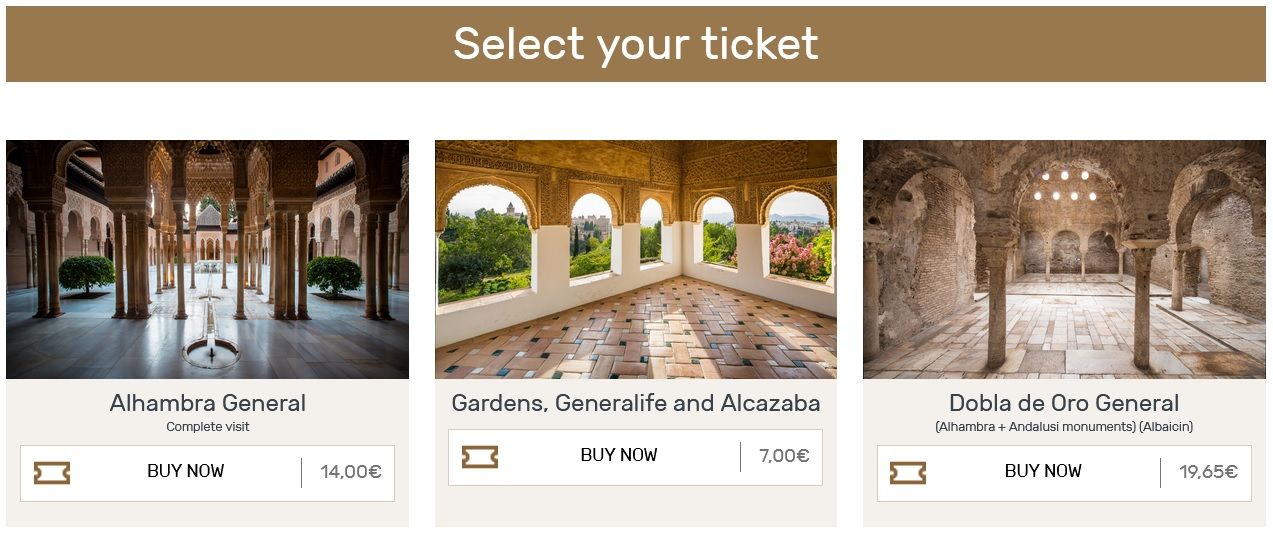Click the 14,00€ price
Screen dimensions: 1273x535
click(x=351, y=473)
